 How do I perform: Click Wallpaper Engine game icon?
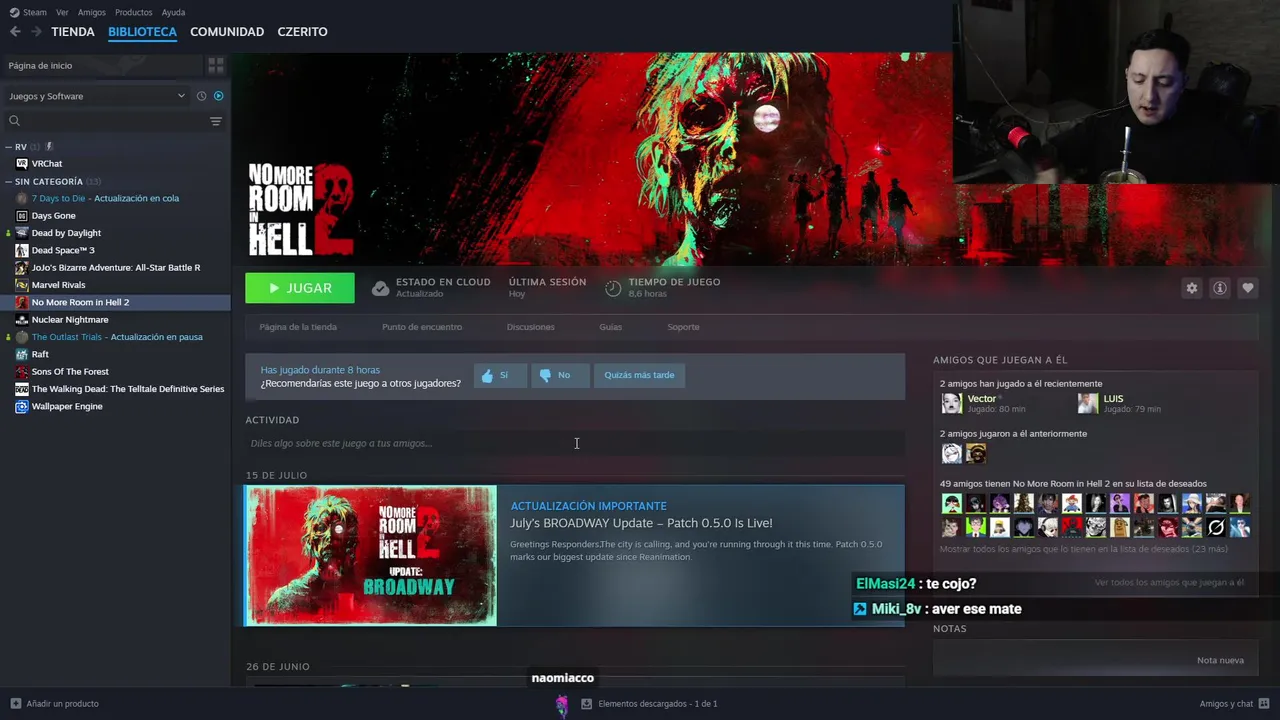click(x=22, y=406)
